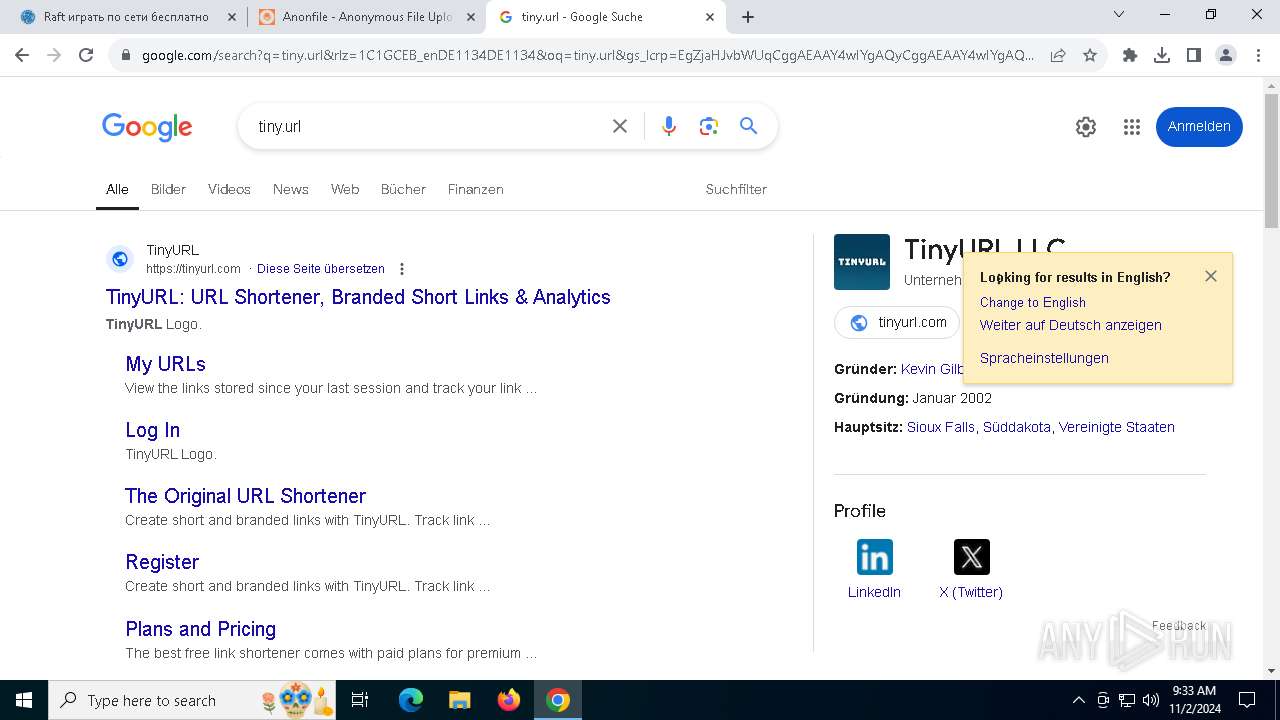The width and height of the screenshot is (1280, 720).
Task: Open the Plans and Pricing sitelink
Action: click(200, 629)
